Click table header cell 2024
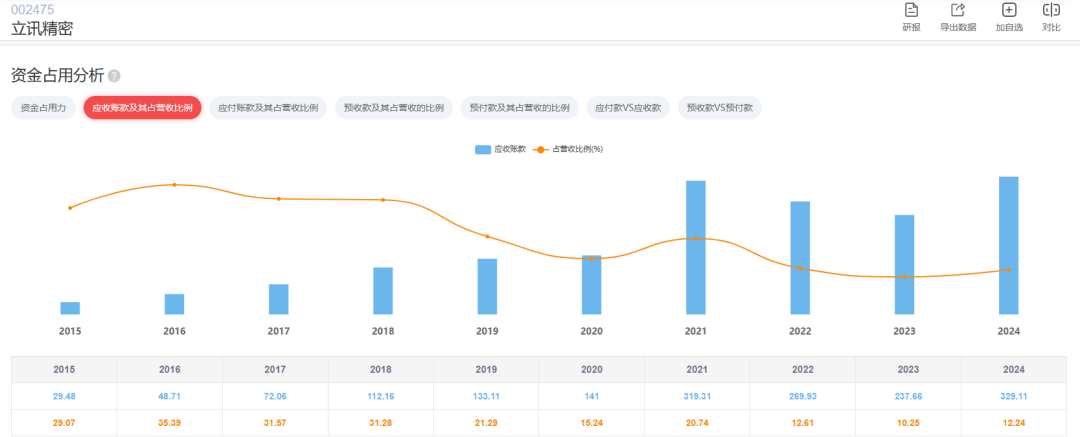 tap(1014, 369)
